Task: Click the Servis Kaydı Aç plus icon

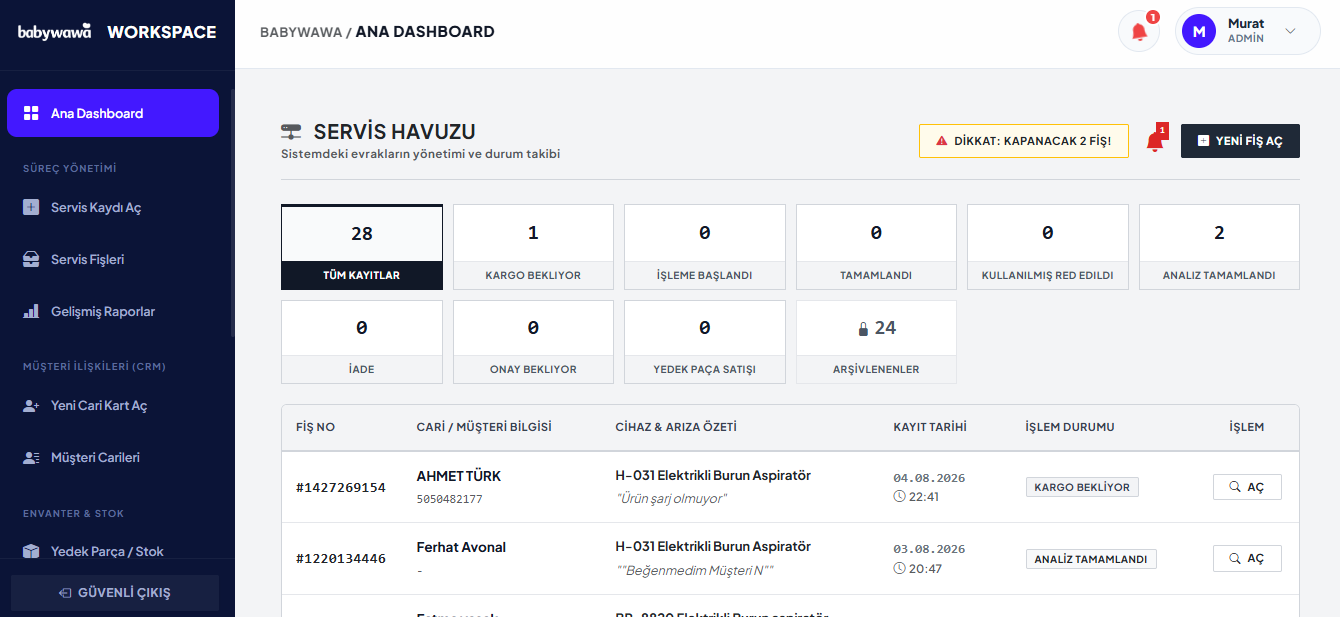Action: [x=31, y=207]
